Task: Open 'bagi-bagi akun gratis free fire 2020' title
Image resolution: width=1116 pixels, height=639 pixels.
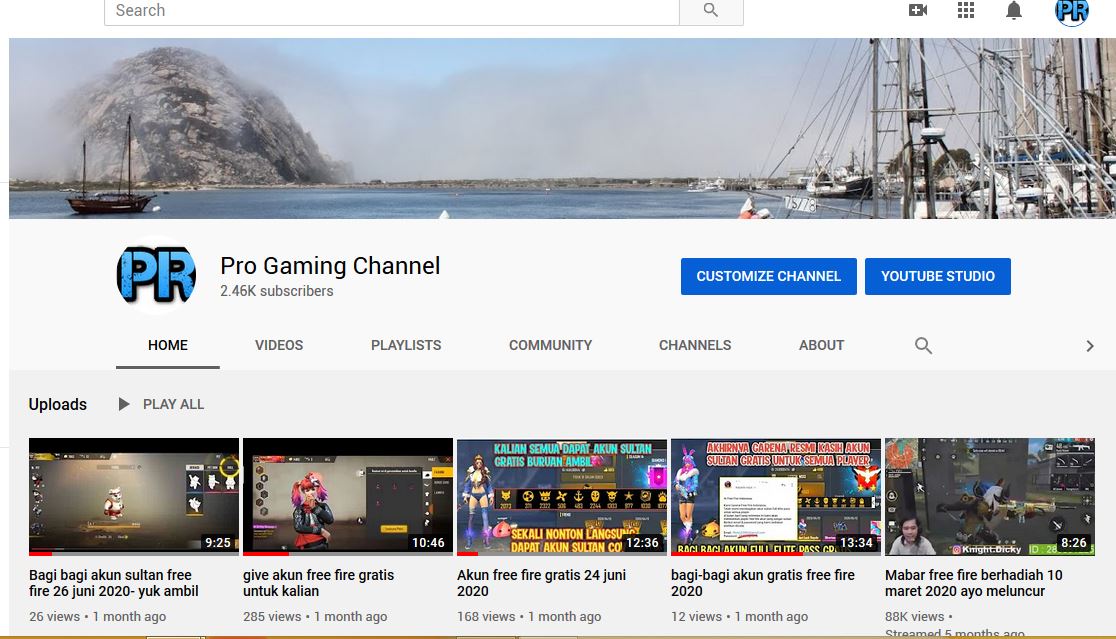Action: 763,583
